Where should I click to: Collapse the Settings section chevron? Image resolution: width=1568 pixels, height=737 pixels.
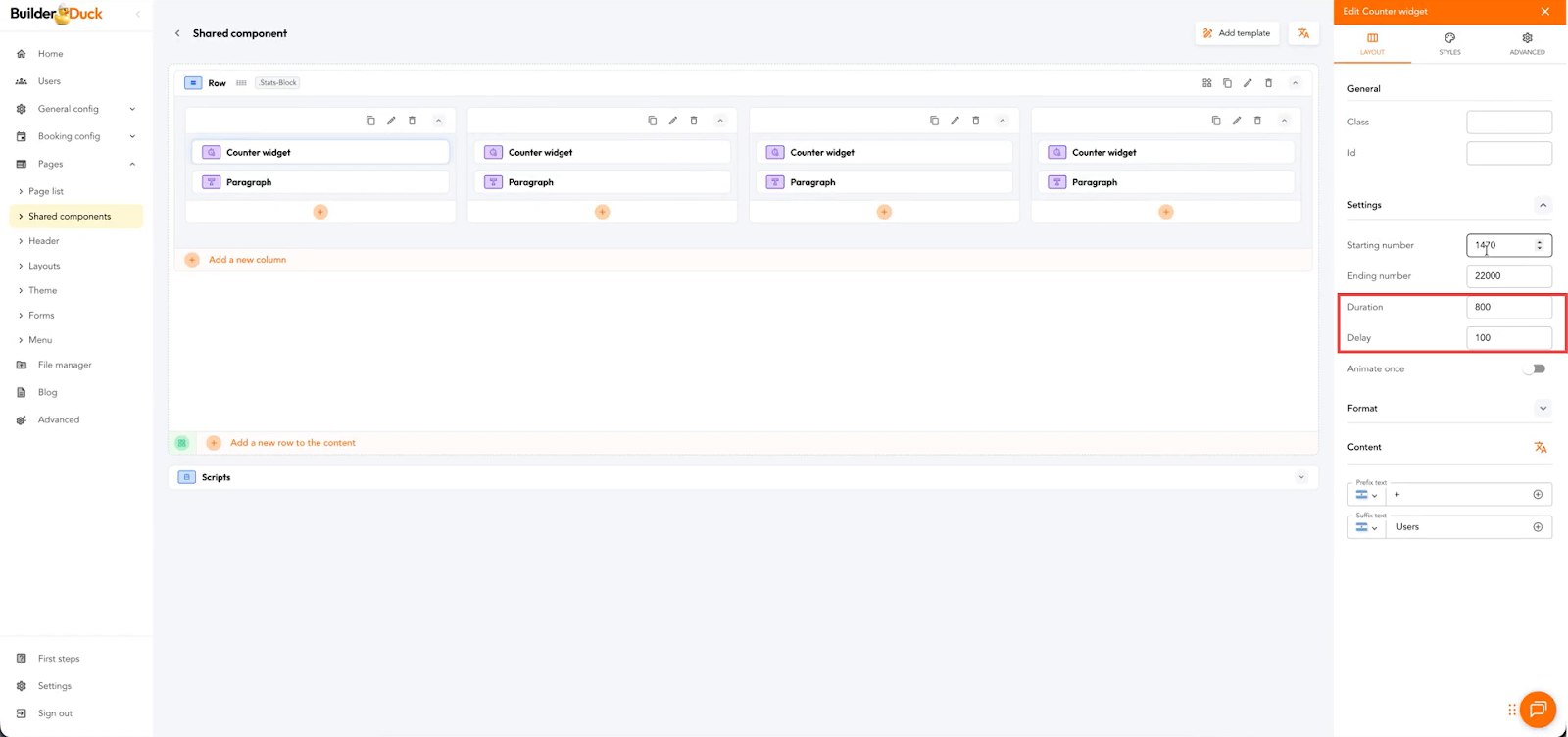(x=1543, y=205)
